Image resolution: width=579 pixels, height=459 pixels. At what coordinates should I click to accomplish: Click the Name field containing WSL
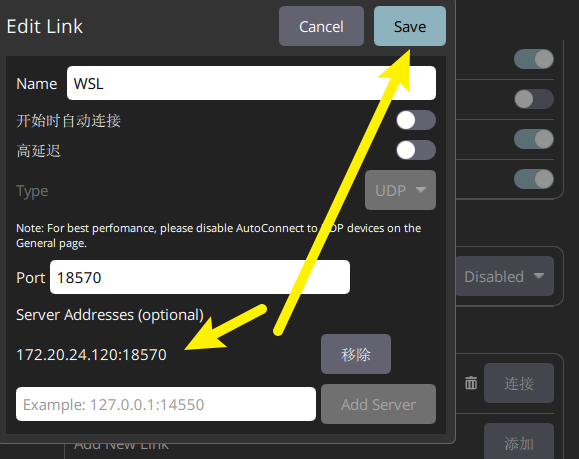[x=251, y=83]
